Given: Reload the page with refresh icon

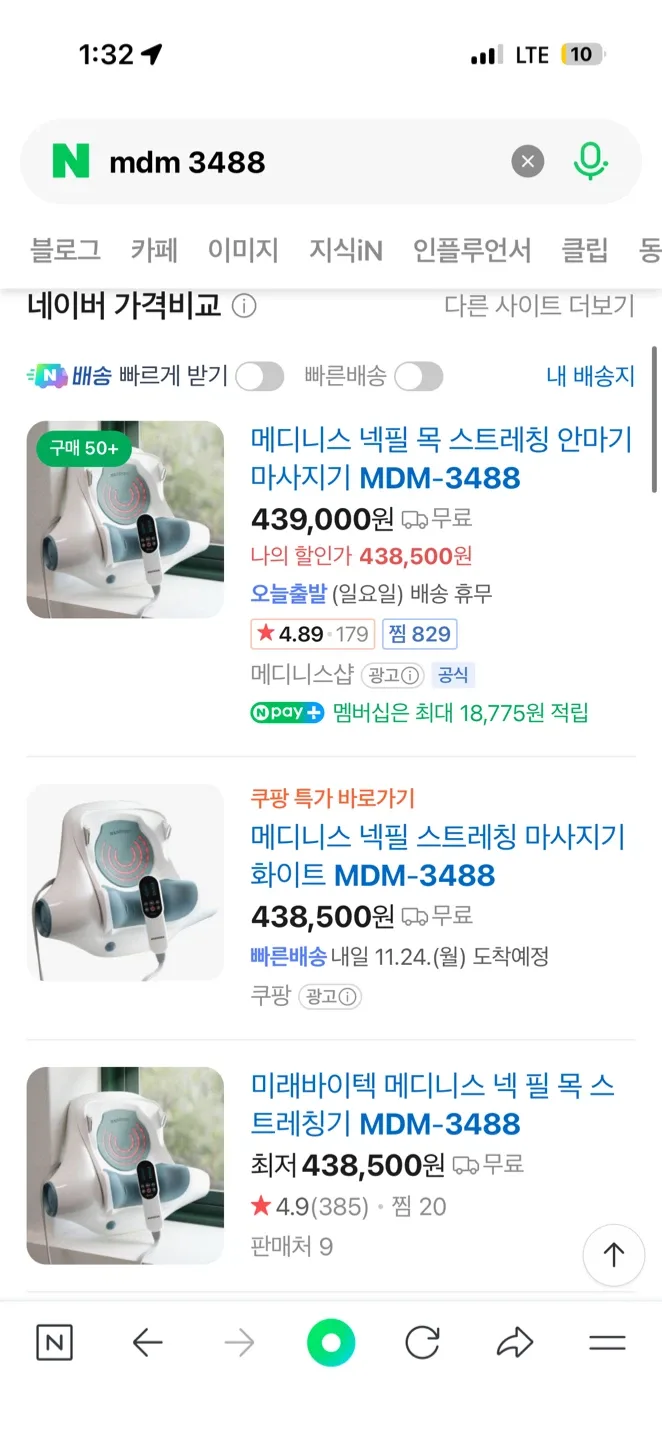Looking at the screenshot, I should pyautogui.click(x=422, y=1343).
